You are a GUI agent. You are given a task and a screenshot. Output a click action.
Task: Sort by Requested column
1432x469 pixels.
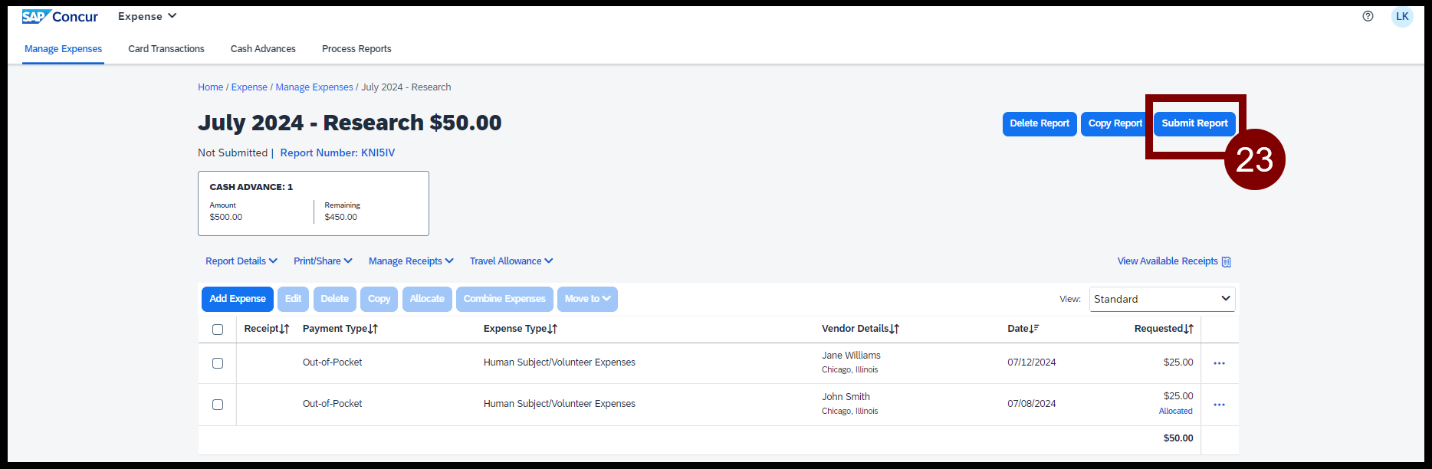coord(1163,329)
